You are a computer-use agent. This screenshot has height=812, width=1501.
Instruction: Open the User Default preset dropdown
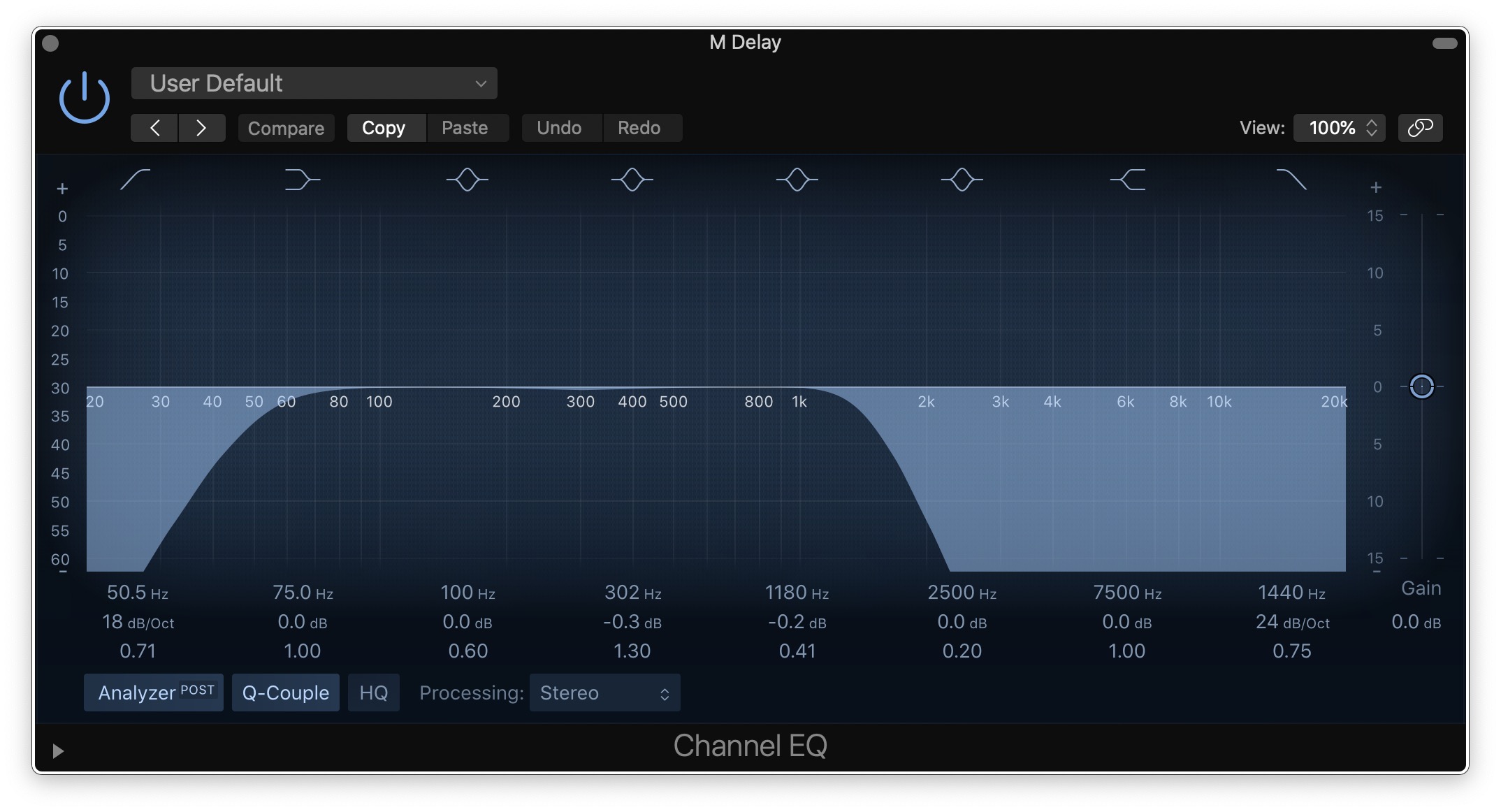pos(314,84)
